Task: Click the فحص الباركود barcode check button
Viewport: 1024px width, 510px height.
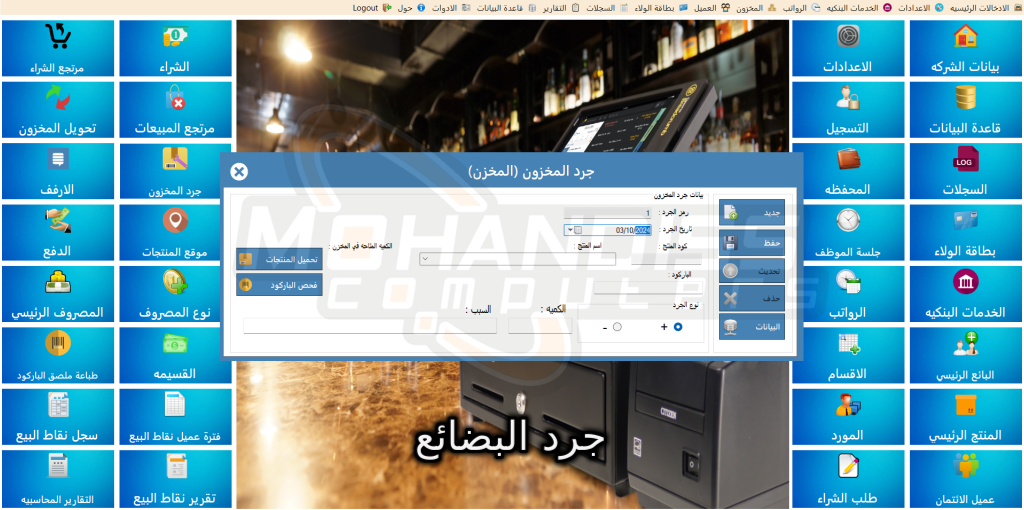Action: click(279, 285)
